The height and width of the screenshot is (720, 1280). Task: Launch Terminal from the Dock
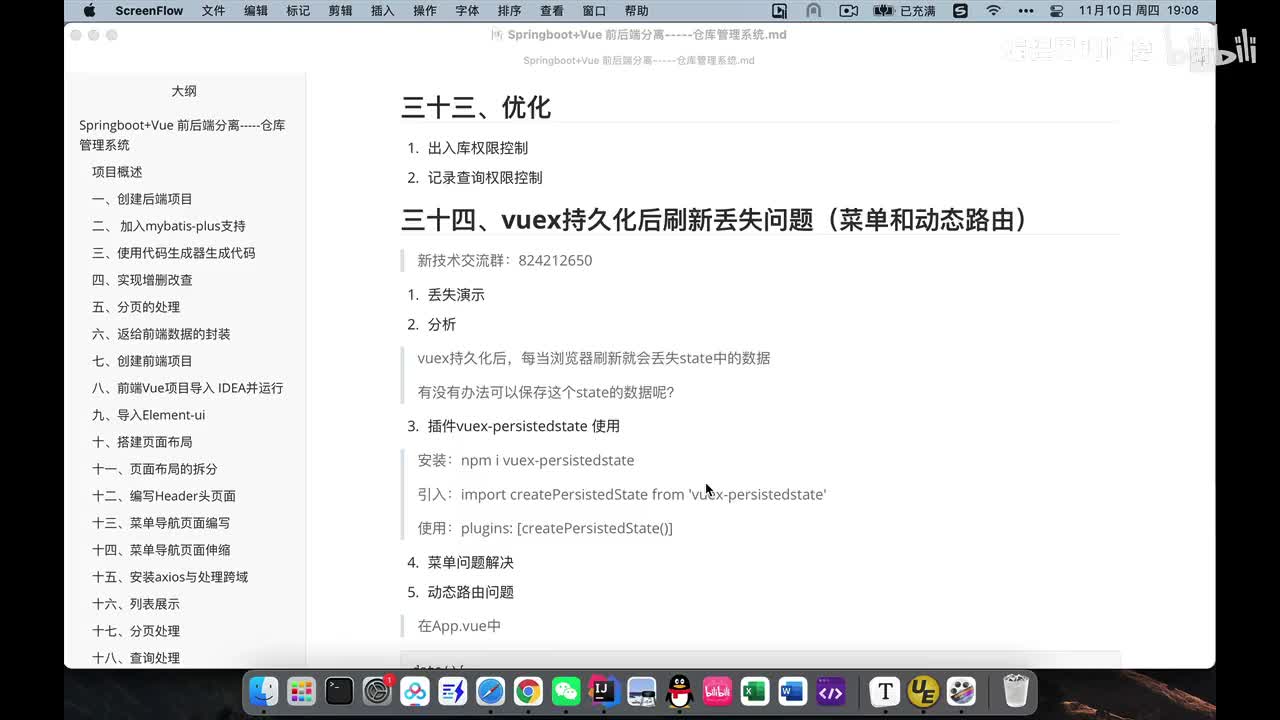click(x=339, y=691)
